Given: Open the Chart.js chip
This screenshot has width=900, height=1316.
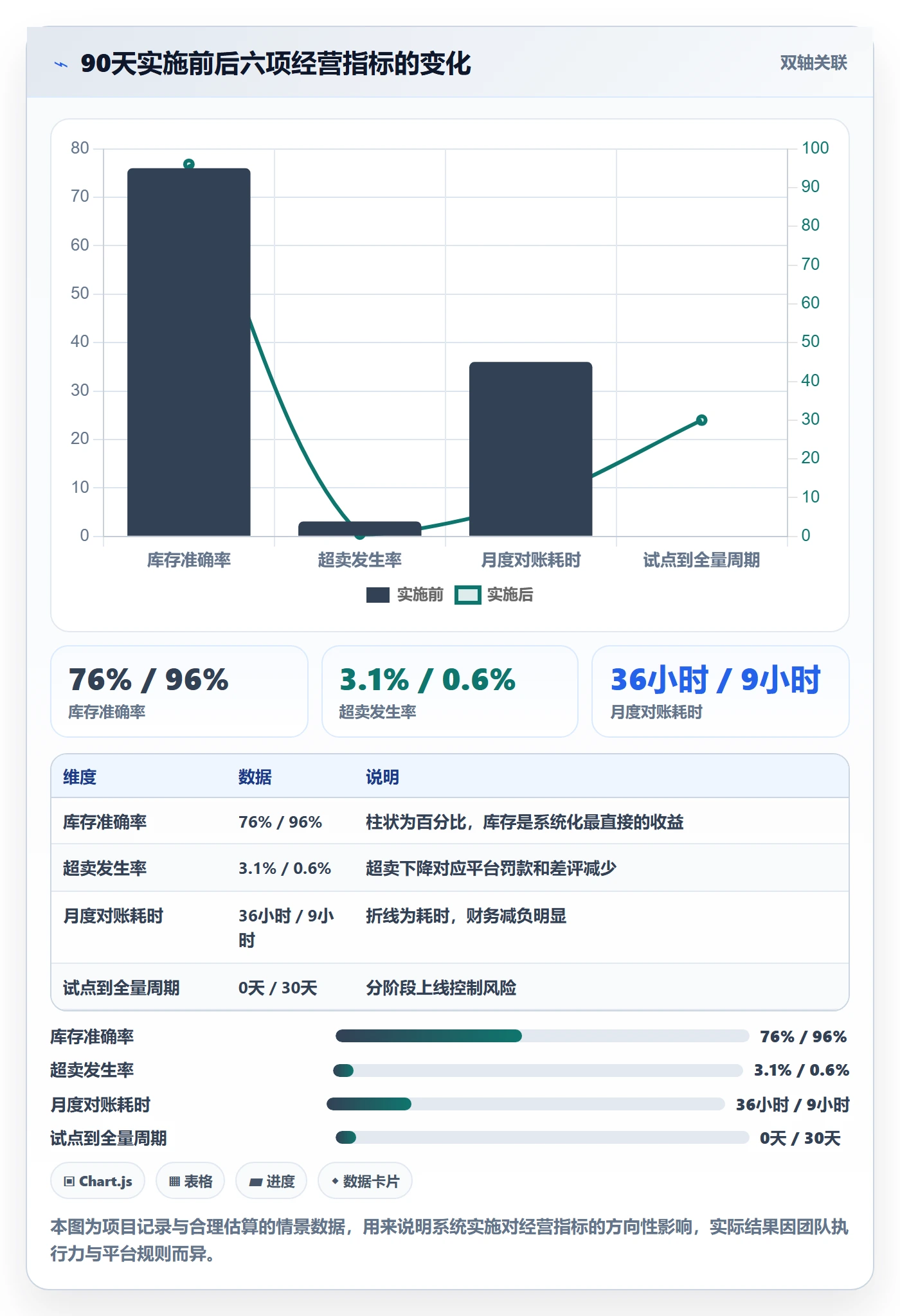Looking at the screenshot, I should pyautogui.click(x=98, y=1181).
